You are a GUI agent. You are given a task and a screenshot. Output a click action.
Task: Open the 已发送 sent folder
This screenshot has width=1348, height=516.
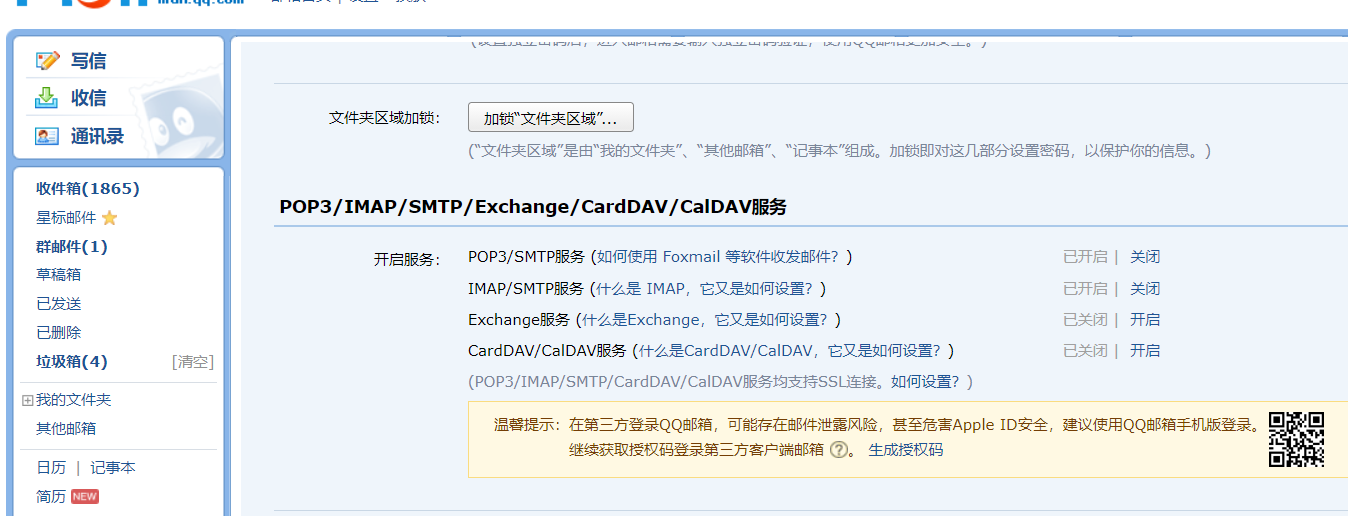[59, 304]
